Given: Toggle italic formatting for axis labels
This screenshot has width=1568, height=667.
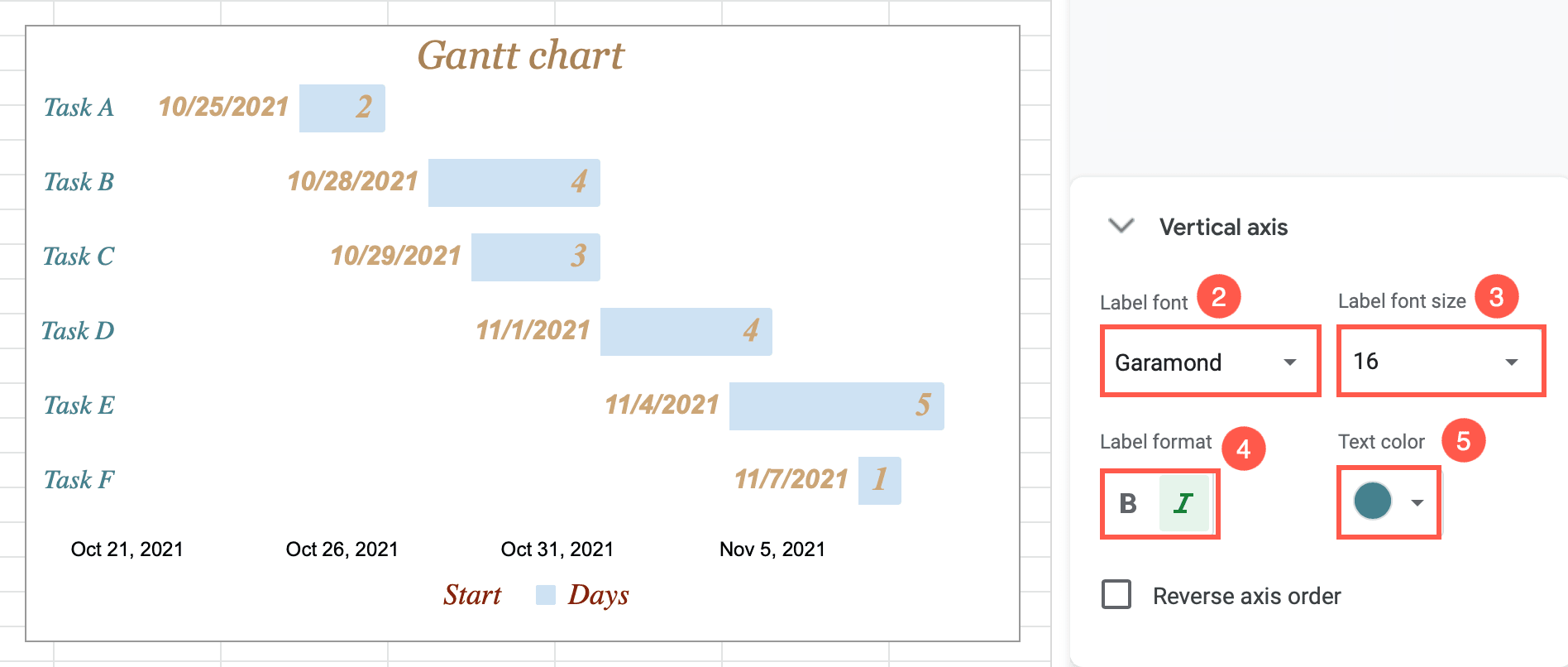Looking at the screenshot, I should [x=1183, y=503].
